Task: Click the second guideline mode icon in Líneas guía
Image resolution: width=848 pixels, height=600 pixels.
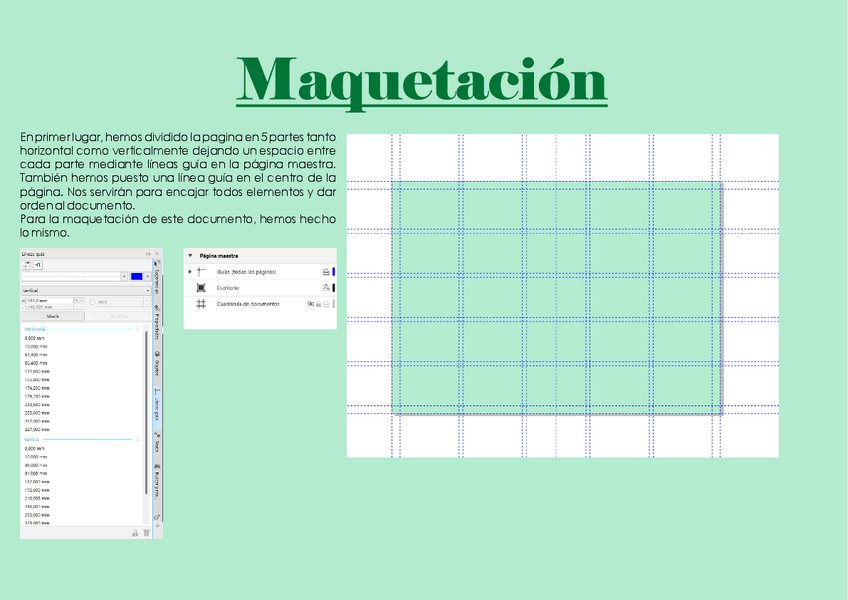Action: tap(37, 265)
